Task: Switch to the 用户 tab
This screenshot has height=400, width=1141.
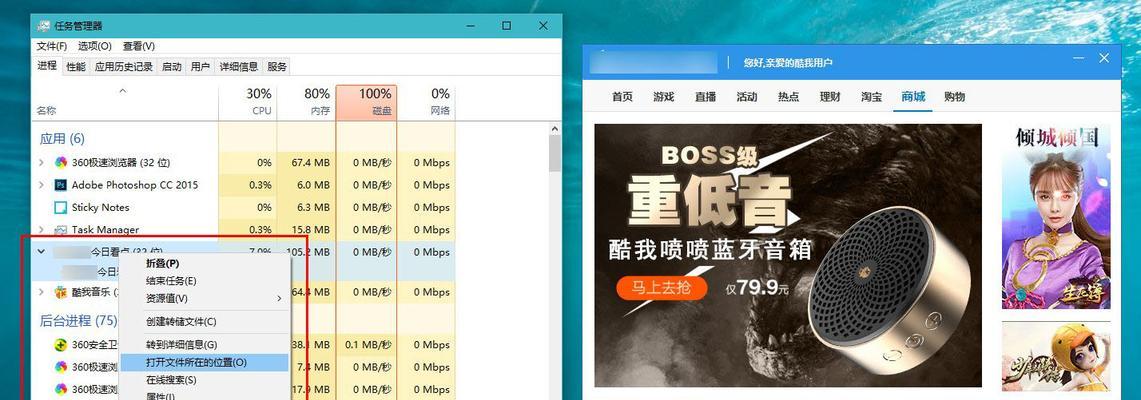Action: (x=200, y=67)
